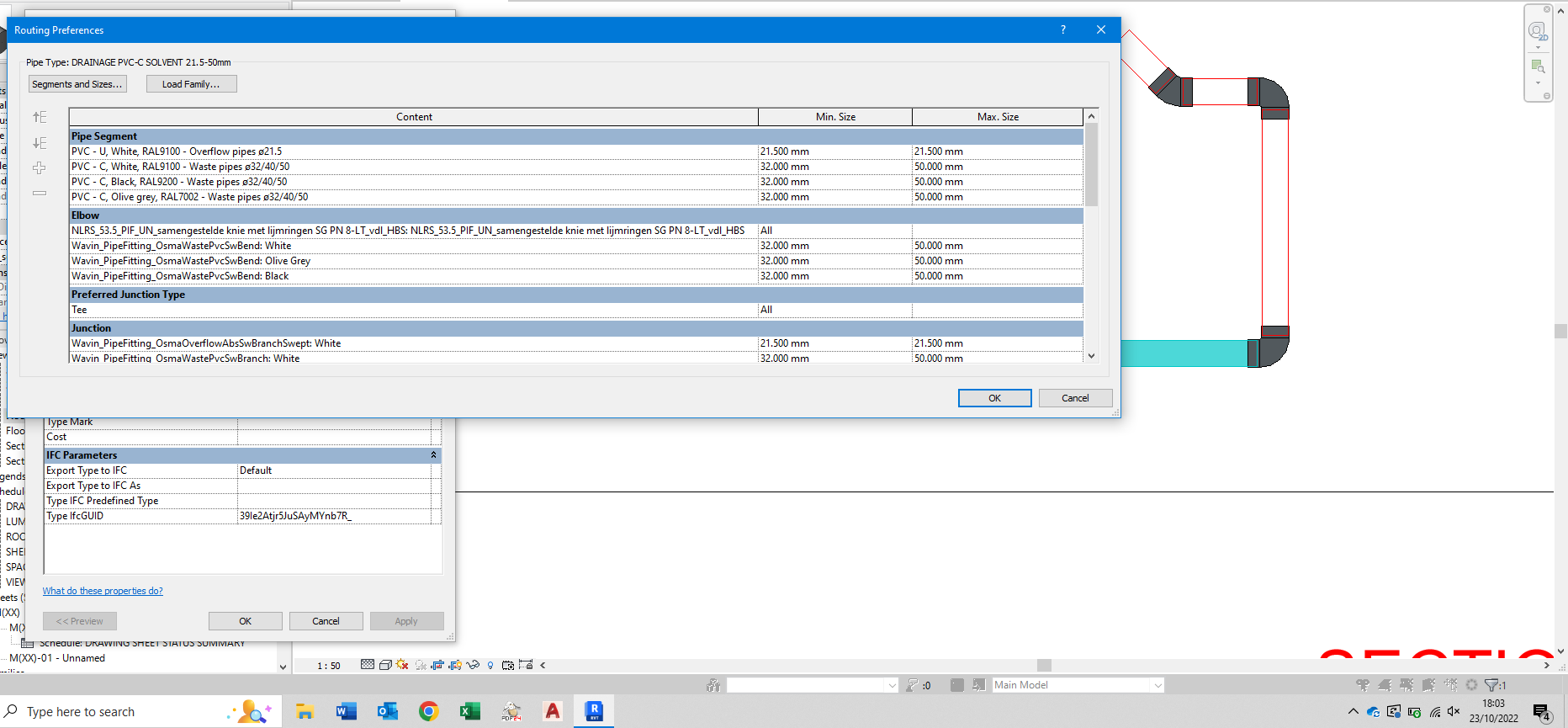Click OK in the Type Properties dialog
The width and height of the screenshot is (1568, 728).
246,621
